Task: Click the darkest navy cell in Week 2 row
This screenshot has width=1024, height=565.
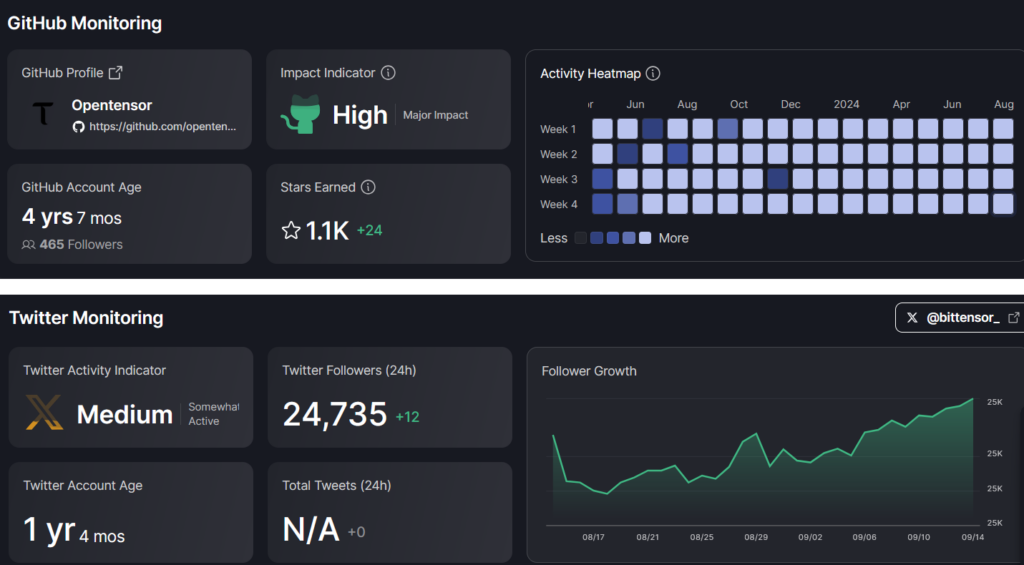Action: pos(628,153)
